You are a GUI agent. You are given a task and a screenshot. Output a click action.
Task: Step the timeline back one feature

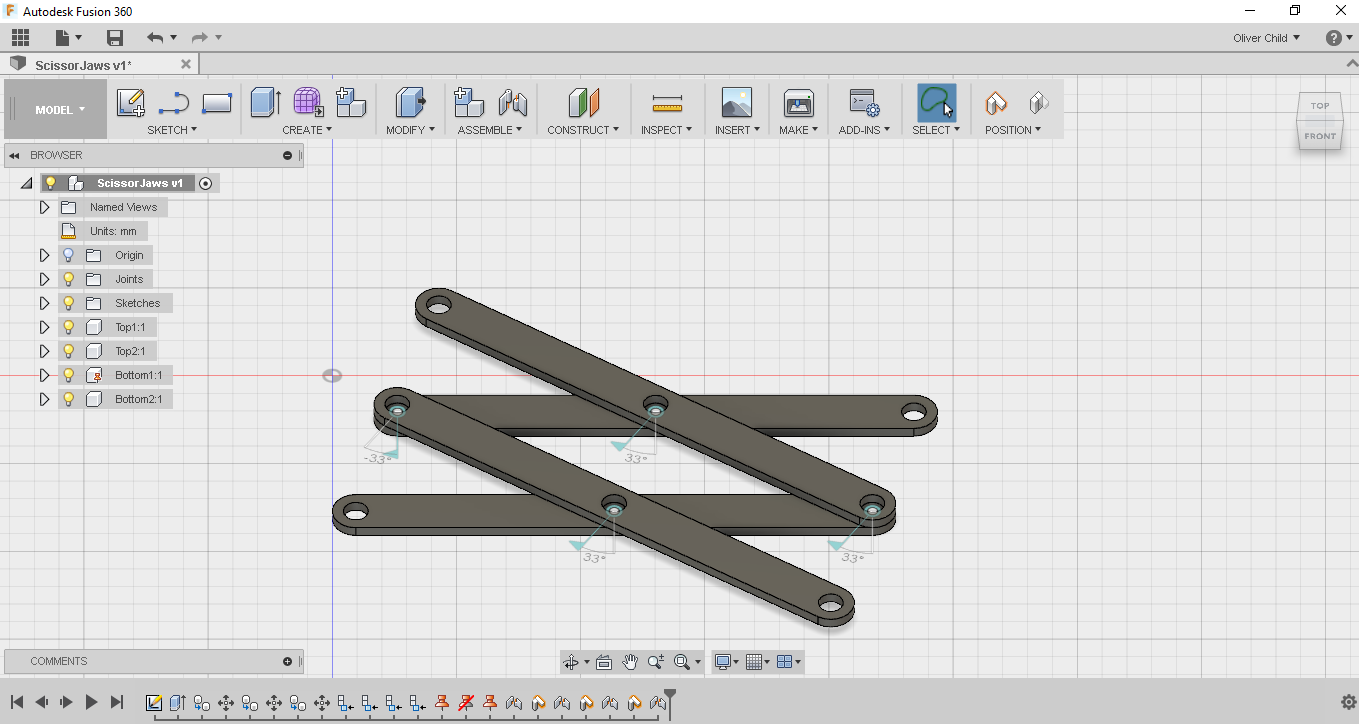pyautogui.click(x=41, y=702)
